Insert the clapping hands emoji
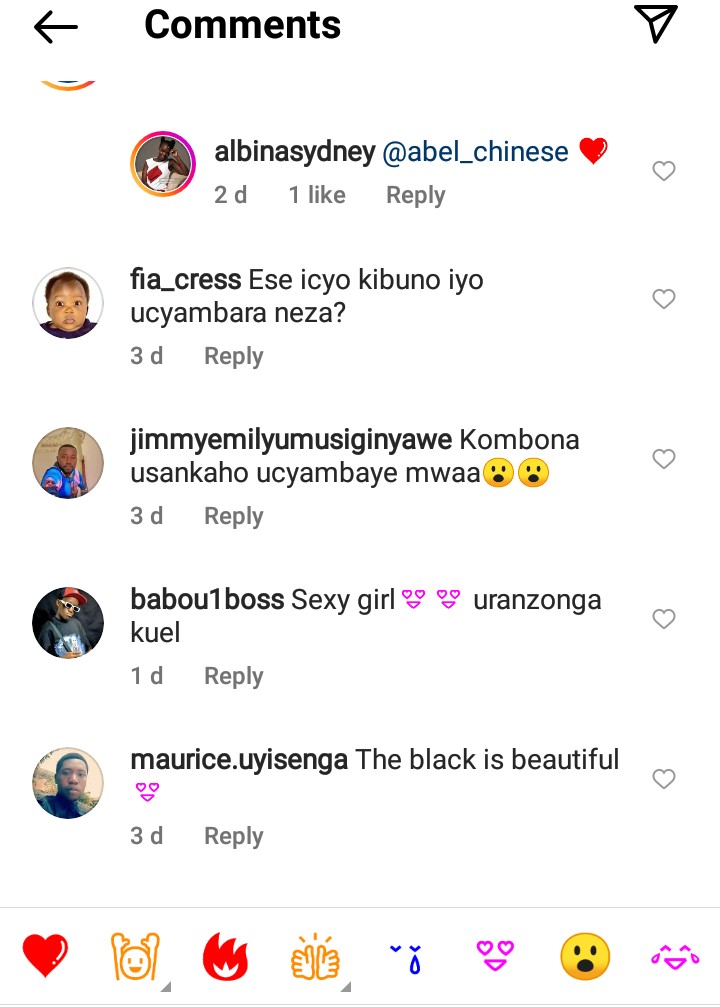The width and height of the screenshot is (720, 1007). click(x=315, y=956)
